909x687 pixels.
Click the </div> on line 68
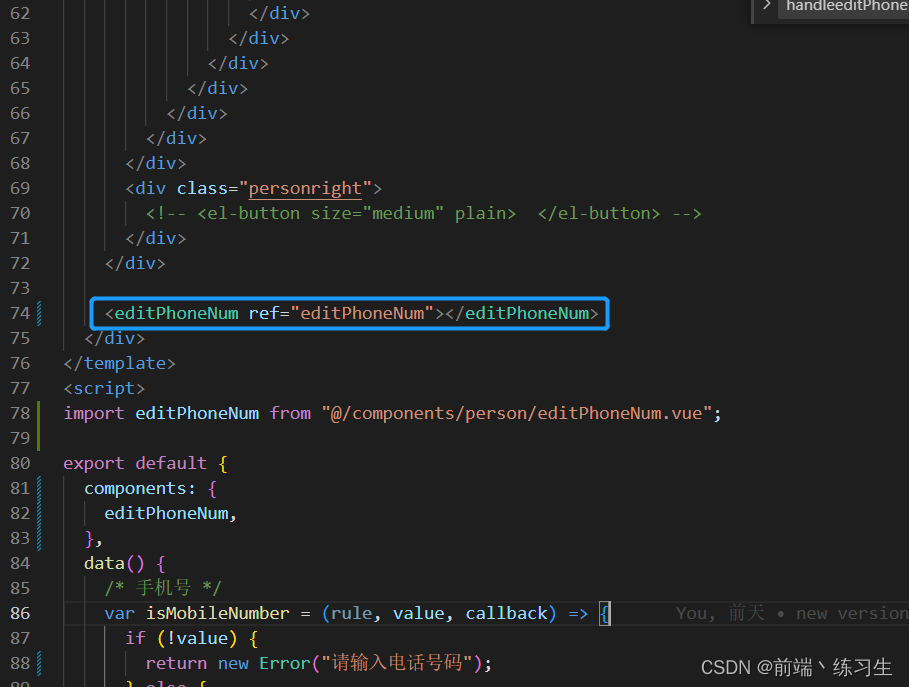coord(156,163)
